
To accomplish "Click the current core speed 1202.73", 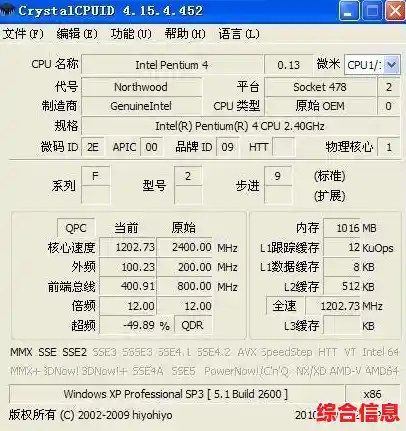I will (128, 247).
